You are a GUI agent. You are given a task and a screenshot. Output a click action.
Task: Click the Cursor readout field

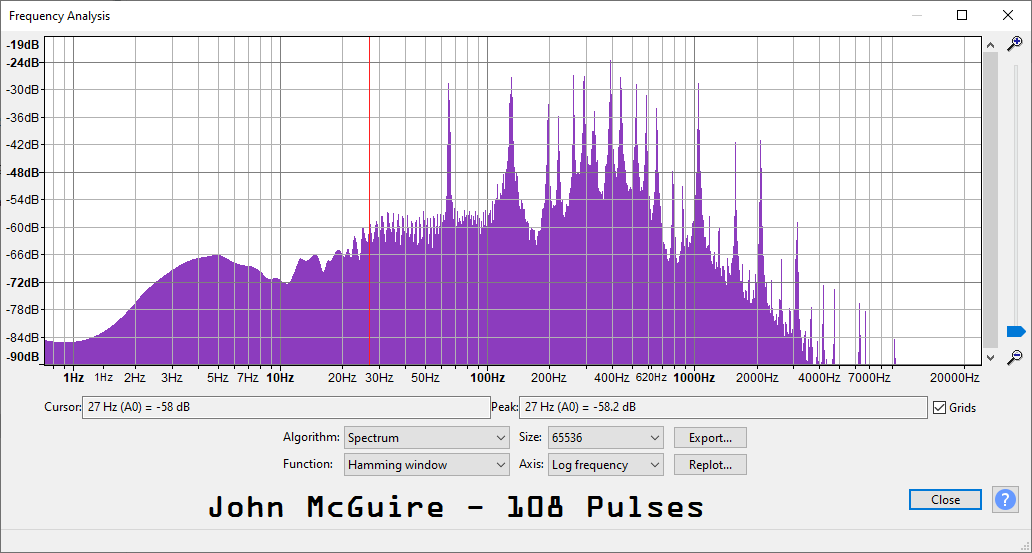286,408
